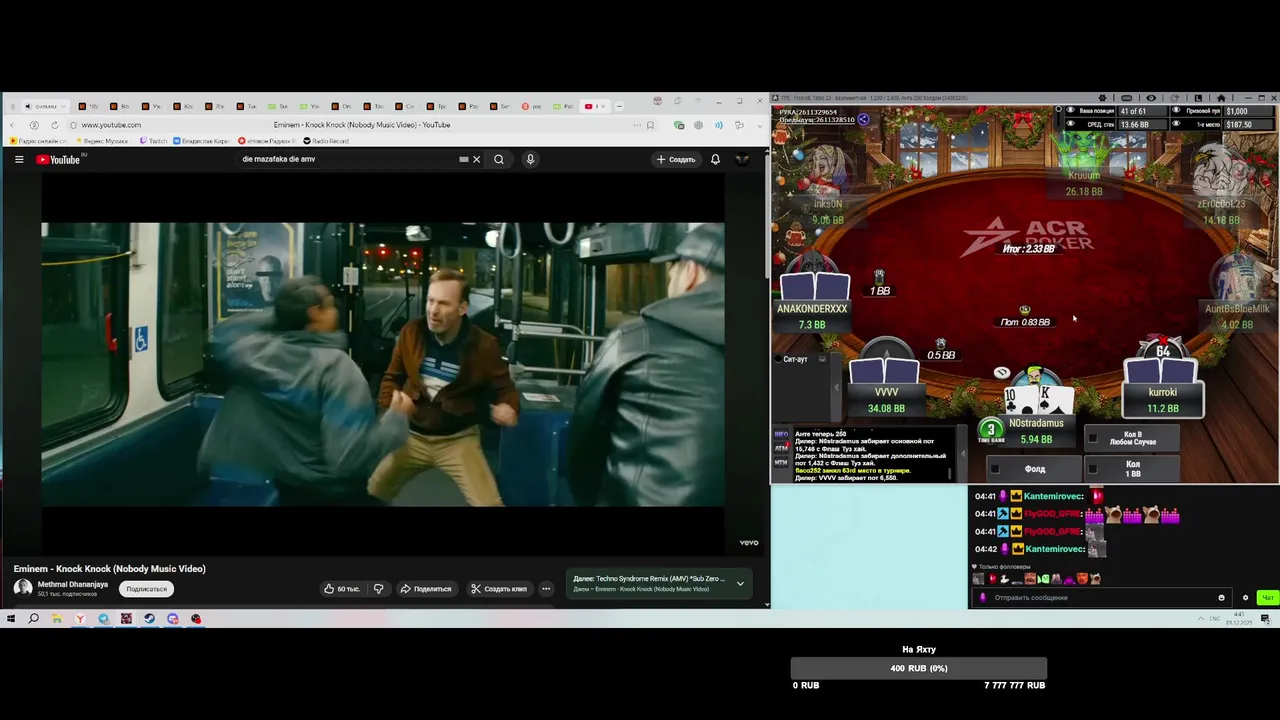Open the Windows notification center
This screenshot has height=720, width=1280.
point(1266,619)
